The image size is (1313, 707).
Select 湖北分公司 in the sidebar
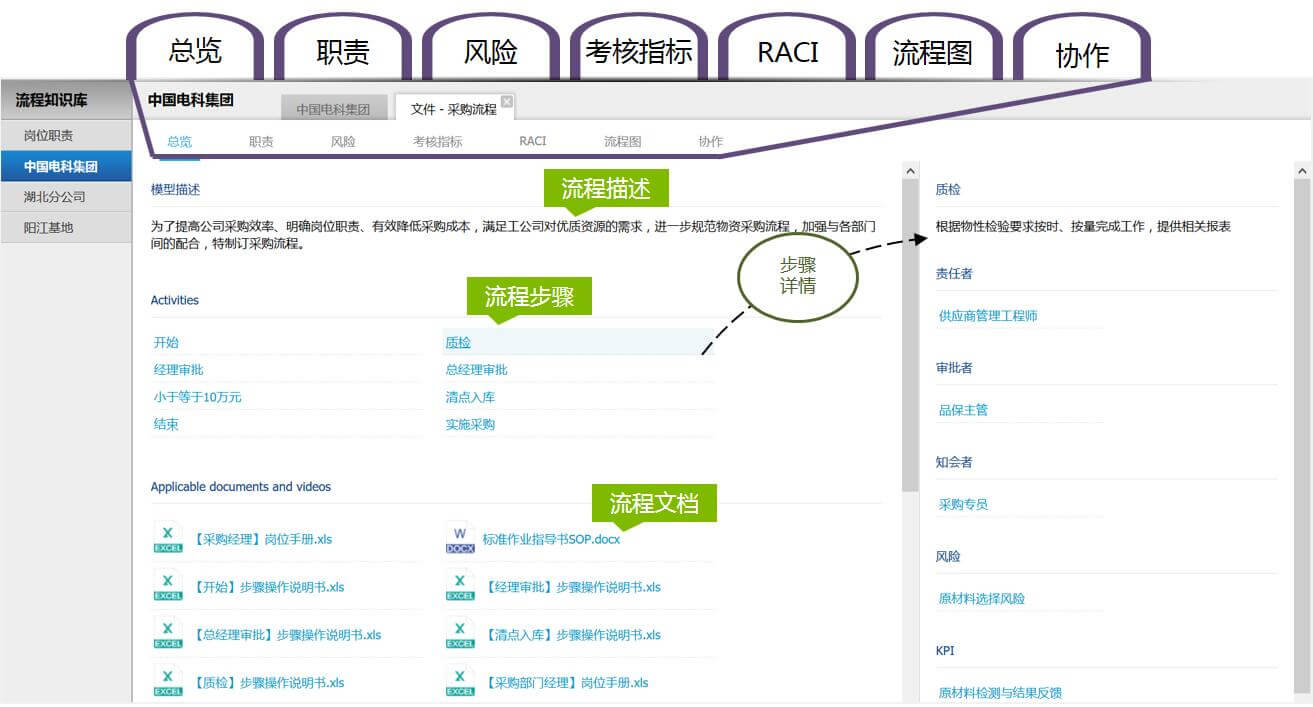pyautogui.click(x=55, y=197)
